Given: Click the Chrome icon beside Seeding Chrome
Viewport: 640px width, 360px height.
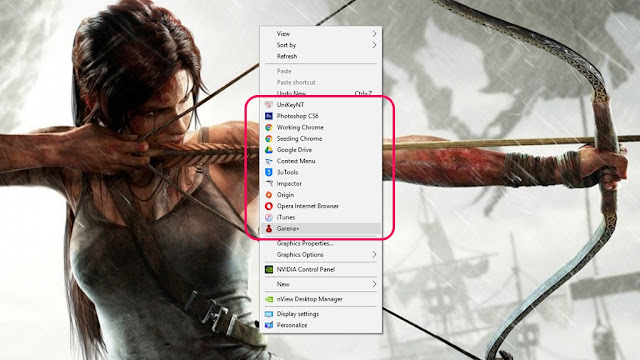Looking at the screenshot, I should coord(269,139).
